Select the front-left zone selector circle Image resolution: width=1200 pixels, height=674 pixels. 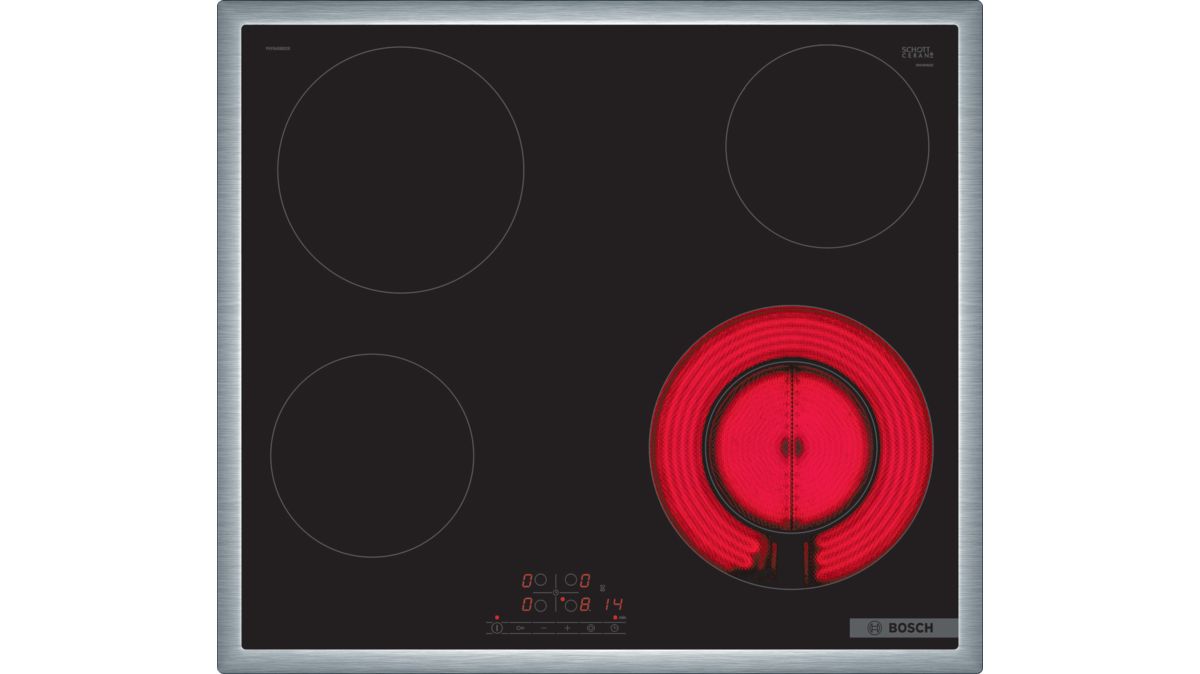point(540,605)
